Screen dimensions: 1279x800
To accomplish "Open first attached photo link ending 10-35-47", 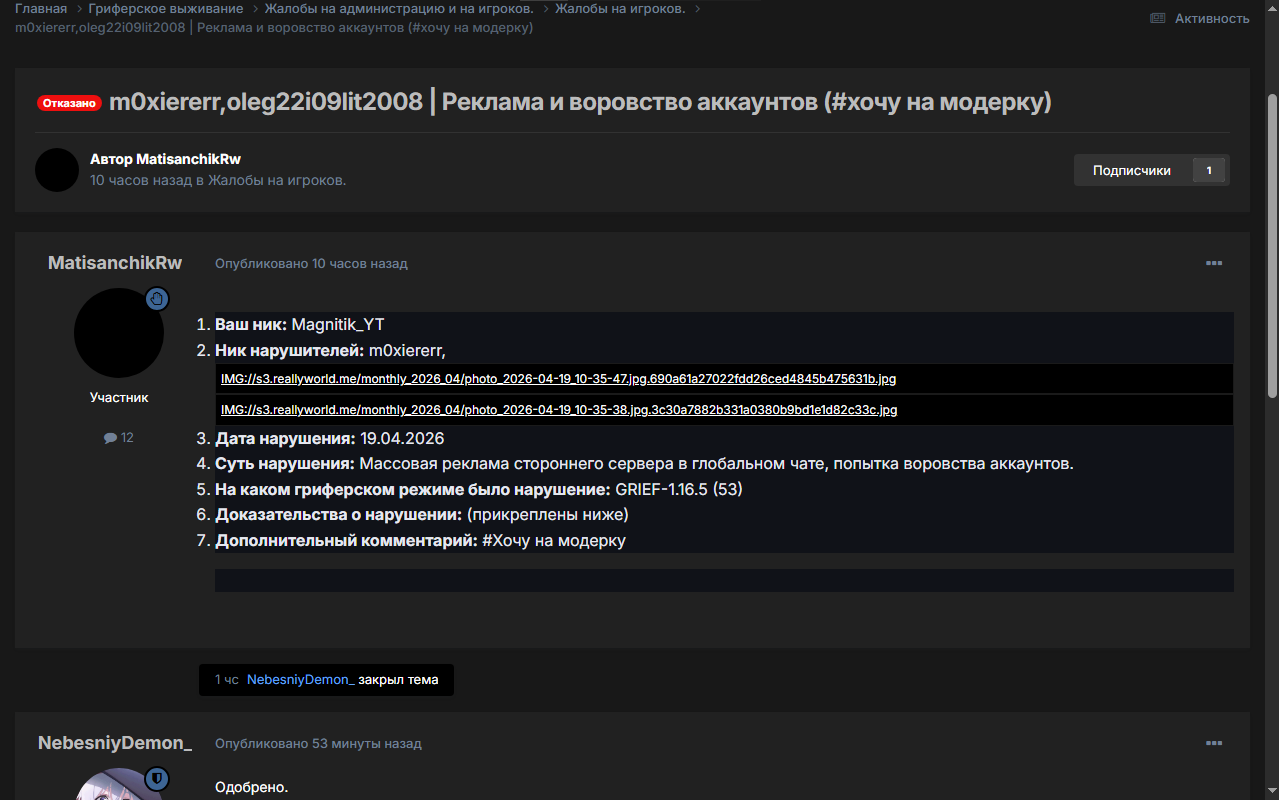I will click(558, 379).
